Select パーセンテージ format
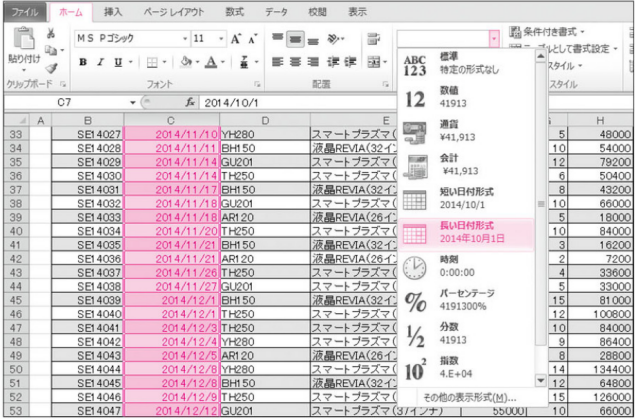The width and height of the screenshot is (635, 419). [x=467, y=300]
